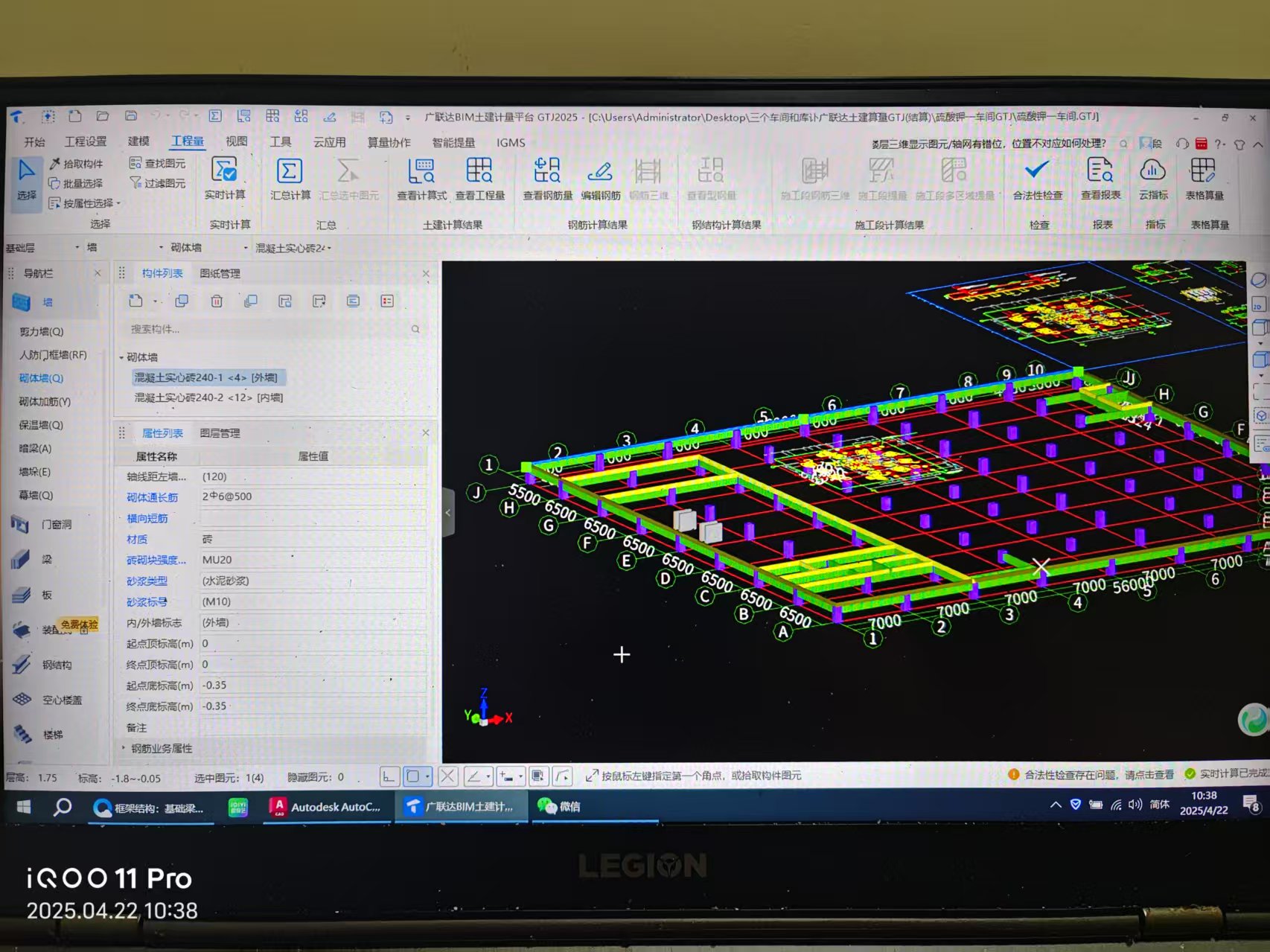The width and height of the screenshot is (1270, 952).
Task: Run 合法性检查 validity check
Action: (x=1038, y=179)
